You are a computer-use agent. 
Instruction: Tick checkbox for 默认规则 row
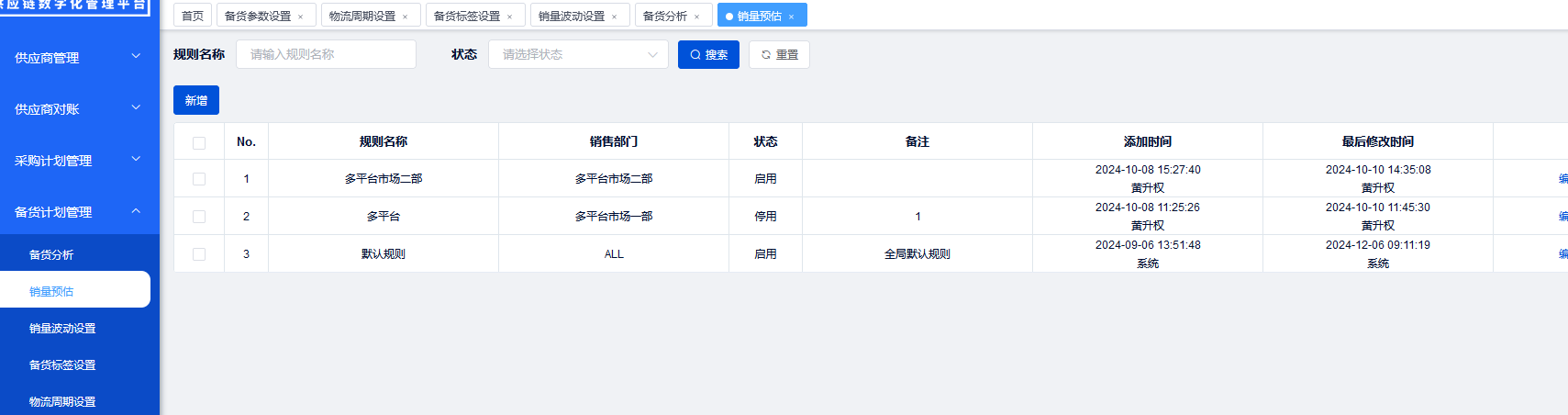click(x=199, y=254)
